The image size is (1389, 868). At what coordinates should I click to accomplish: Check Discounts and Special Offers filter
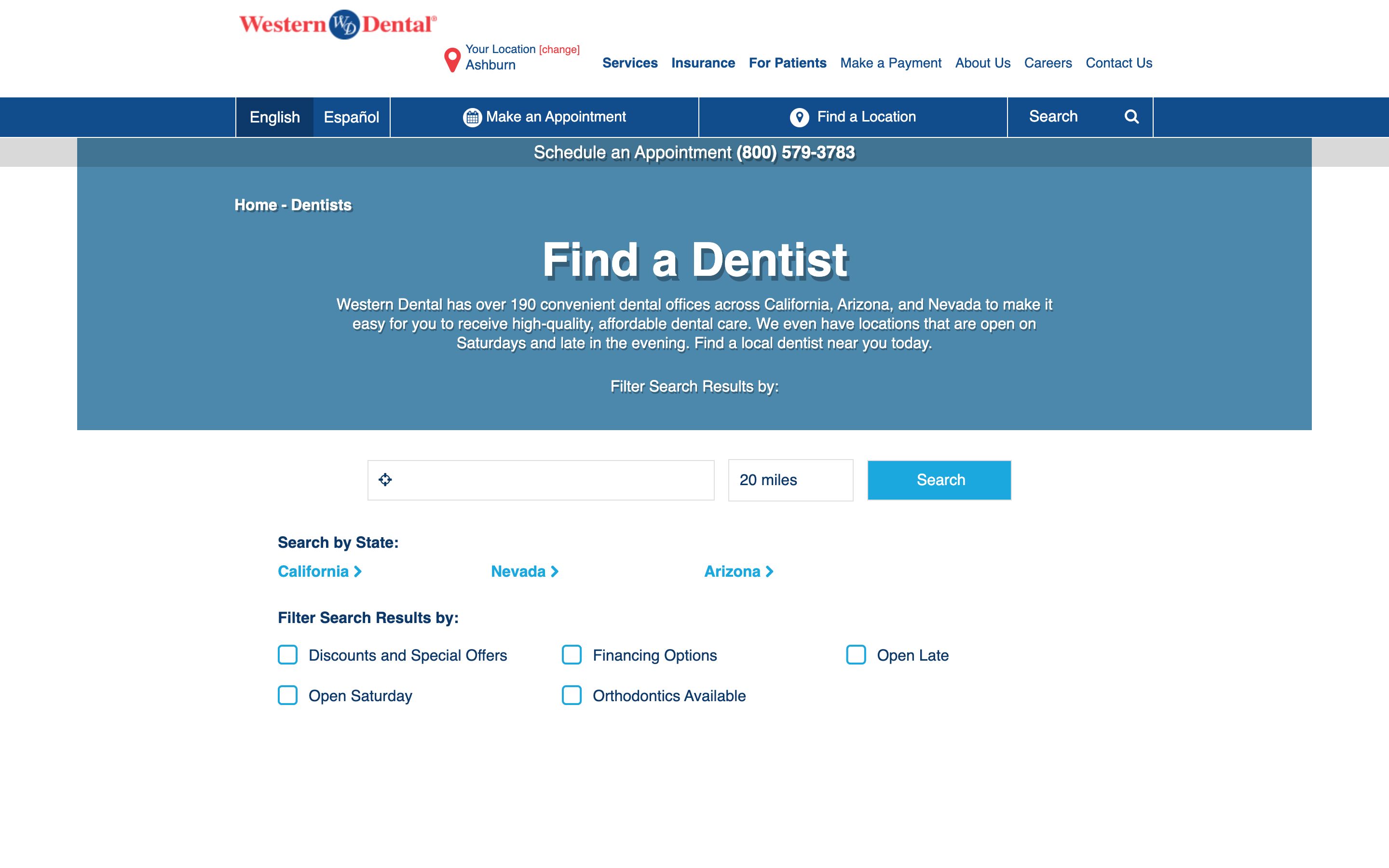pos(287,654)
